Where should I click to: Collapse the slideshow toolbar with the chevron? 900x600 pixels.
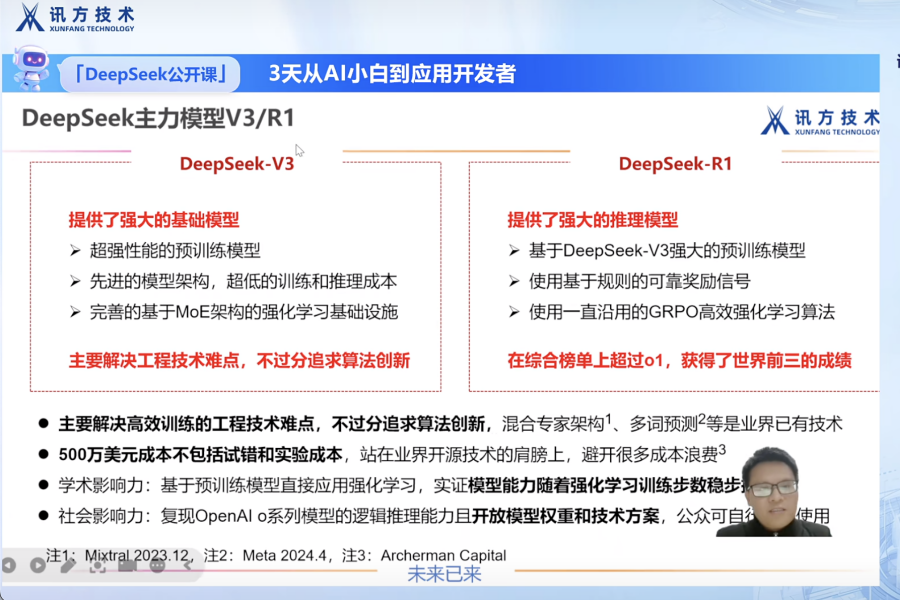click(187, 565)
